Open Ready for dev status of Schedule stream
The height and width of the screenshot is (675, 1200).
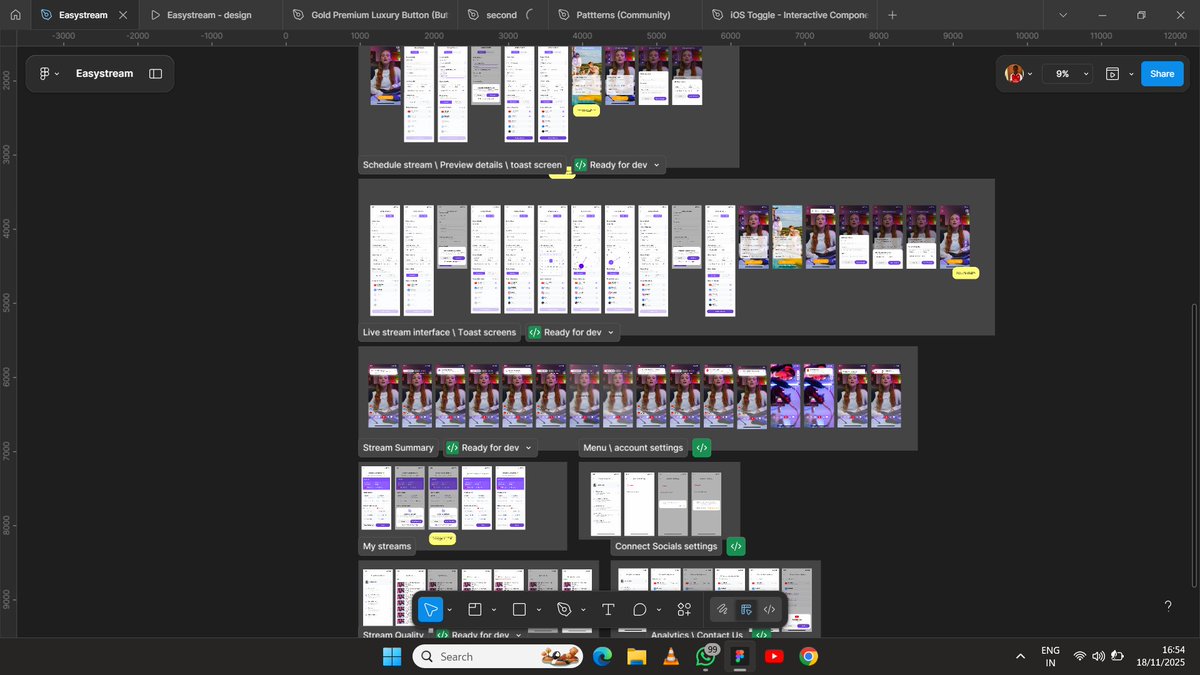617,165
